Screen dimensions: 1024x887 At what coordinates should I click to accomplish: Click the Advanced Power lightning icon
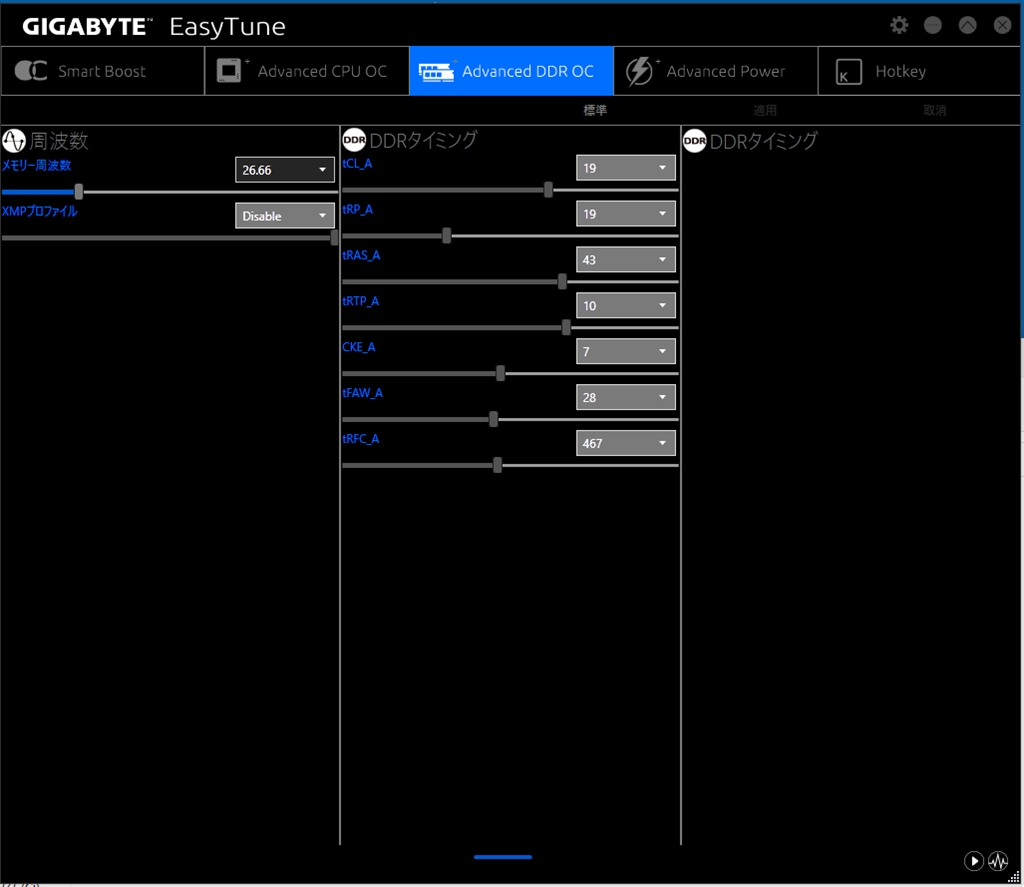pos(639,71)
